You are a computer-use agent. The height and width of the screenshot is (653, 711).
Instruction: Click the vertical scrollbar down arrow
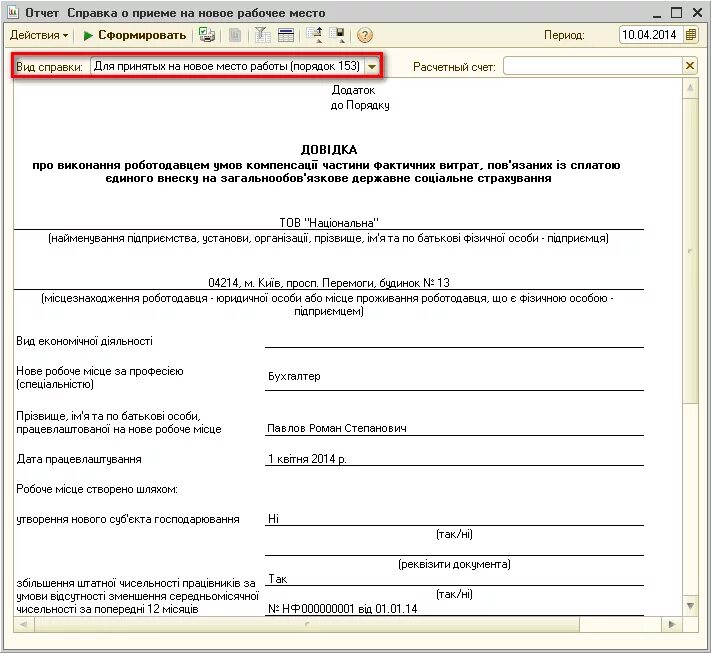click(690, 606)
